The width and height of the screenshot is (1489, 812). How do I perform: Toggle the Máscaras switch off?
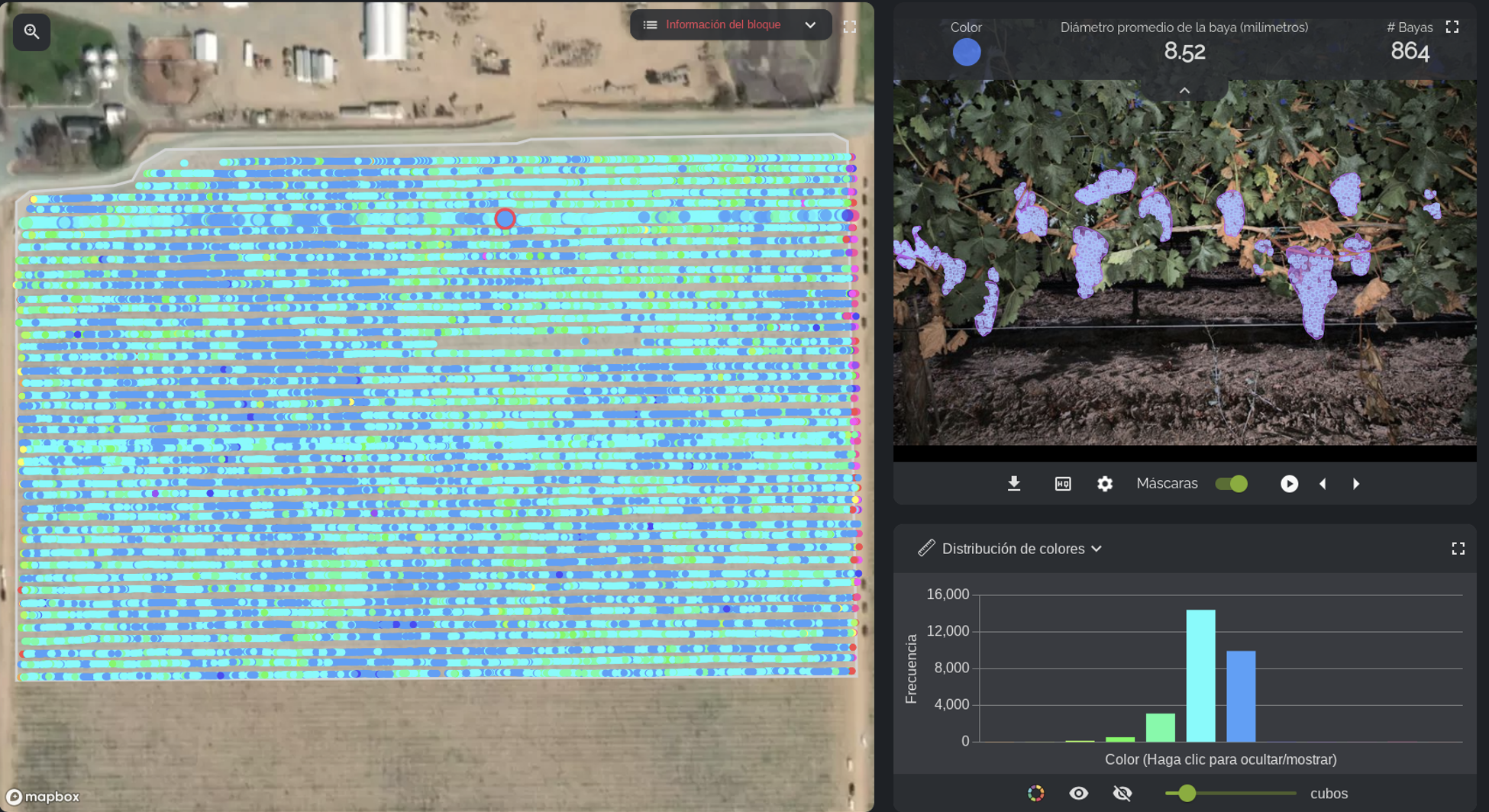coord(1231,484)
